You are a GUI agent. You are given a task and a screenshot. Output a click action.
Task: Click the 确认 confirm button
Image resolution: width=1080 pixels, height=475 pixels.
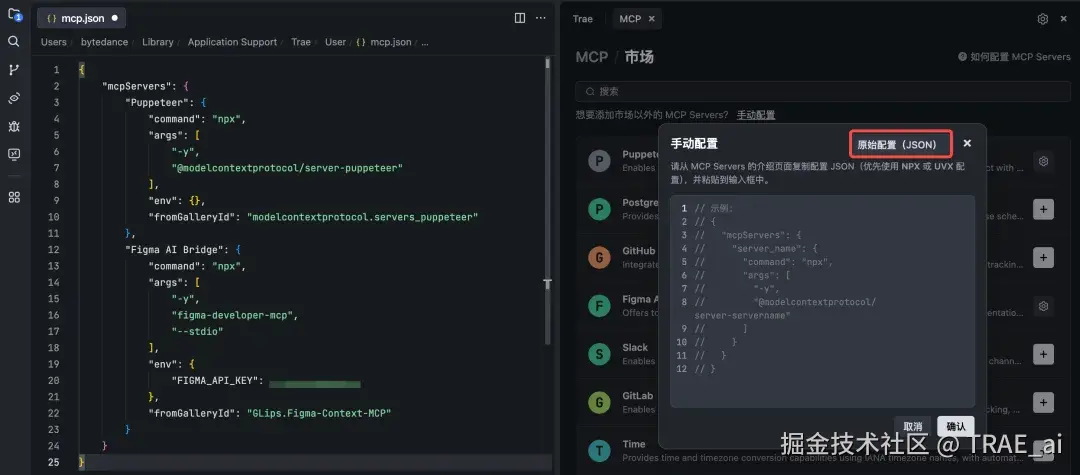(956, 426)
